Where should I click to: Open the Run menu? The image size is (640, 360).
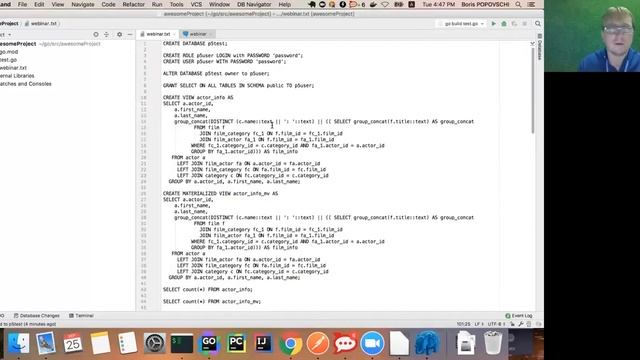[x=157, y=4]
